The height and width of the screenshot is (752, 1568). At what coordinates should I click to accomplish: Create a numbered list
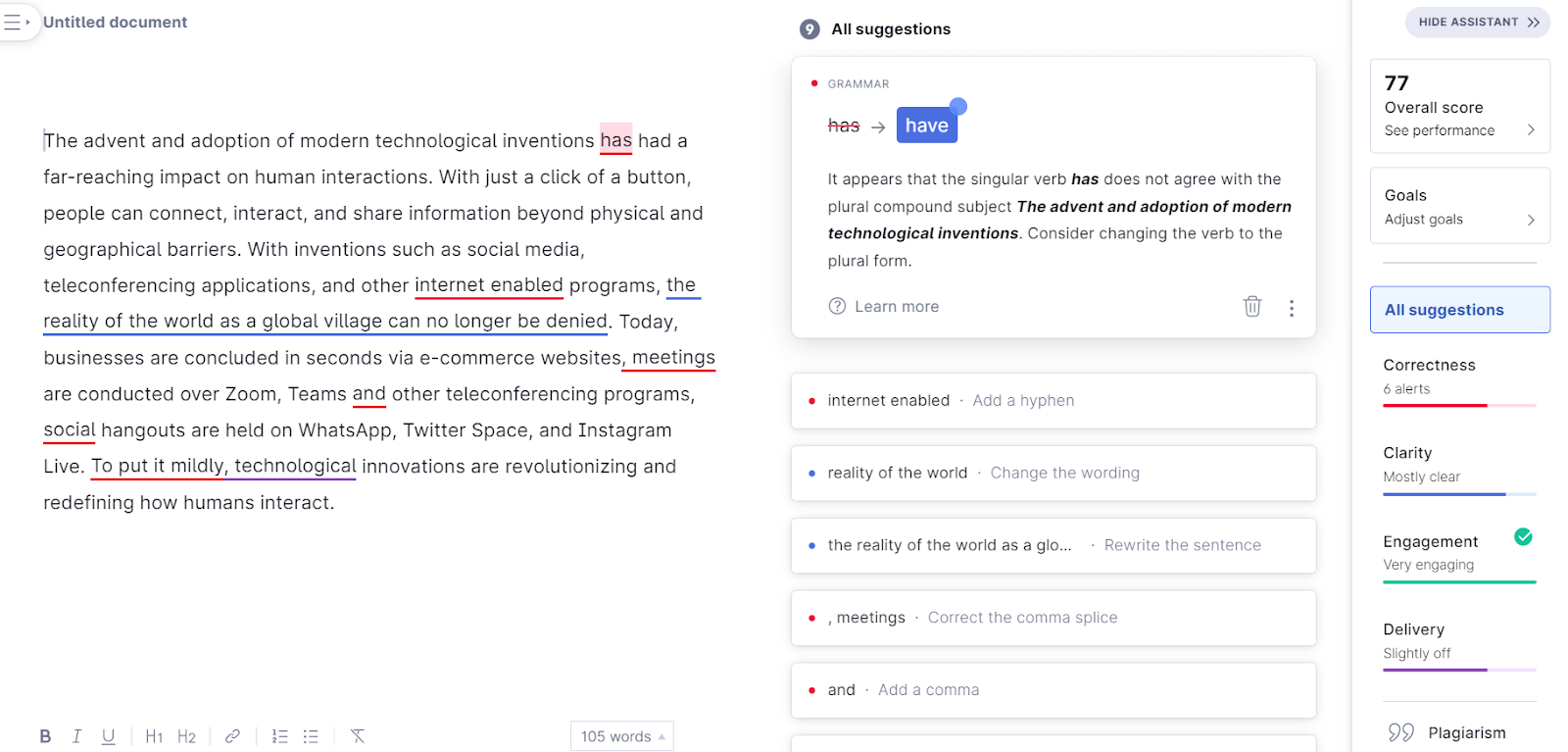(279, 736)
